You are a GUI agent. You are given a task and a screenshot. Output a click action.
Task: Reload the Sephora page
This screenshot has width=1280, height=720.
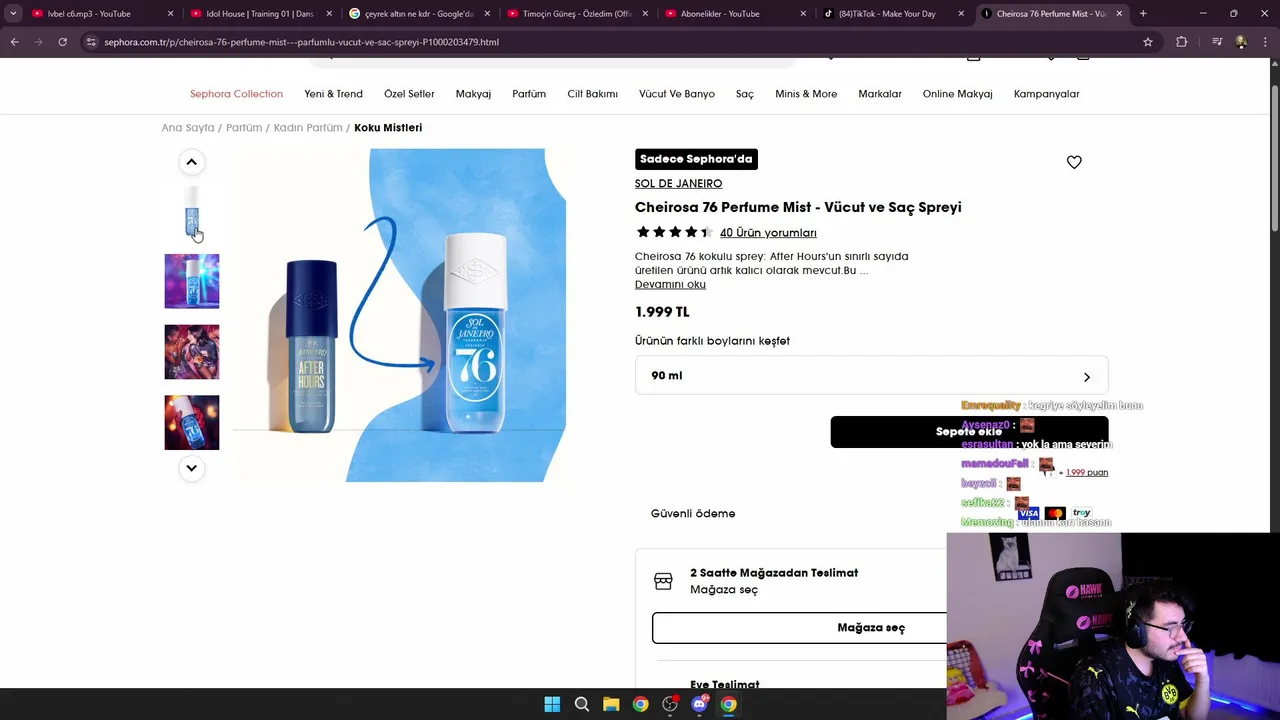point(62,42)
